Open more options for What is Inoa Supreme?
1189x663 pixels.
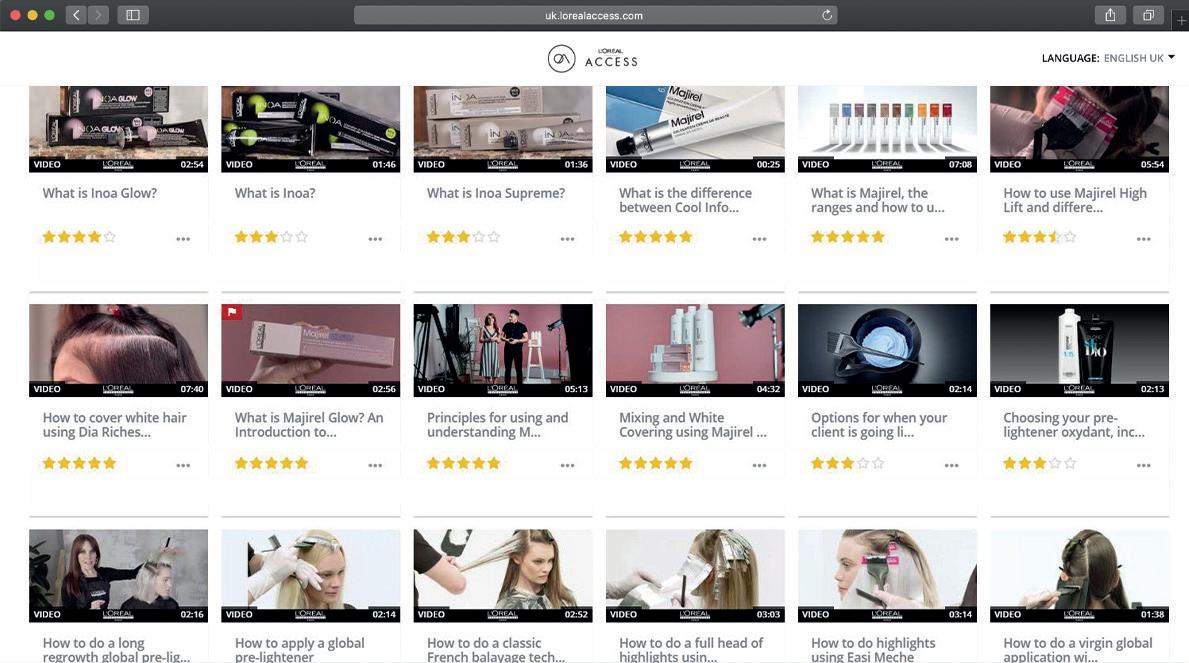click(567, 239)
